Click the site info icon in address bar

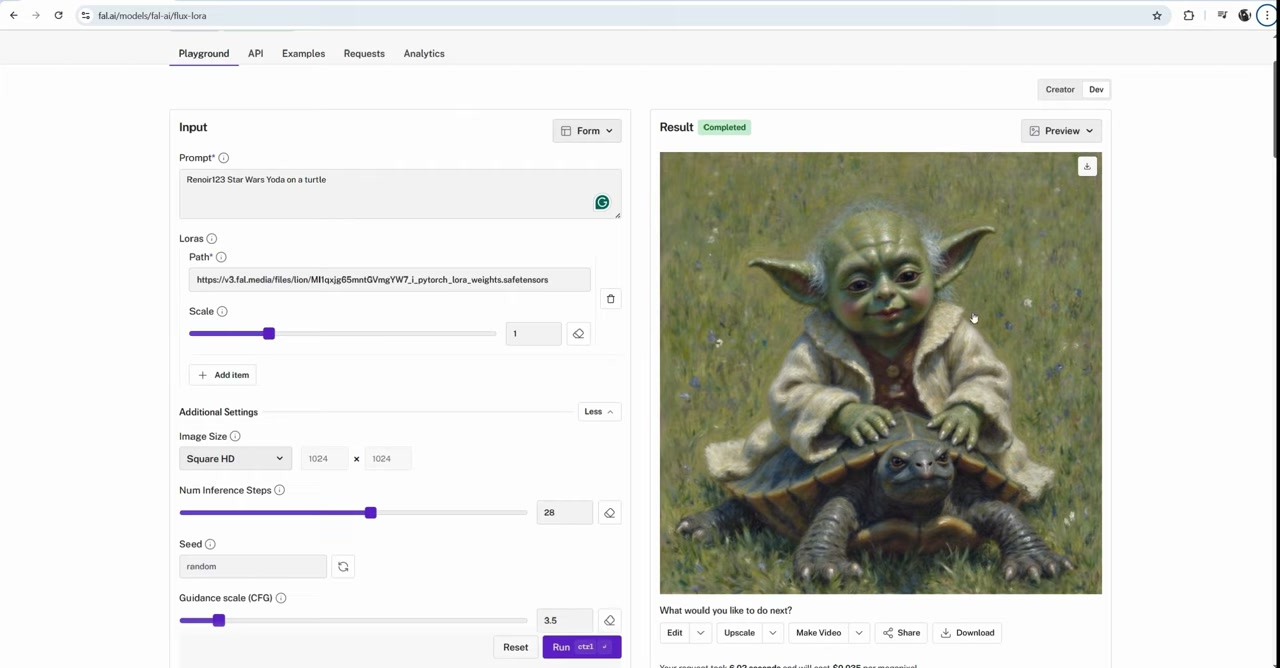[86, 15]
